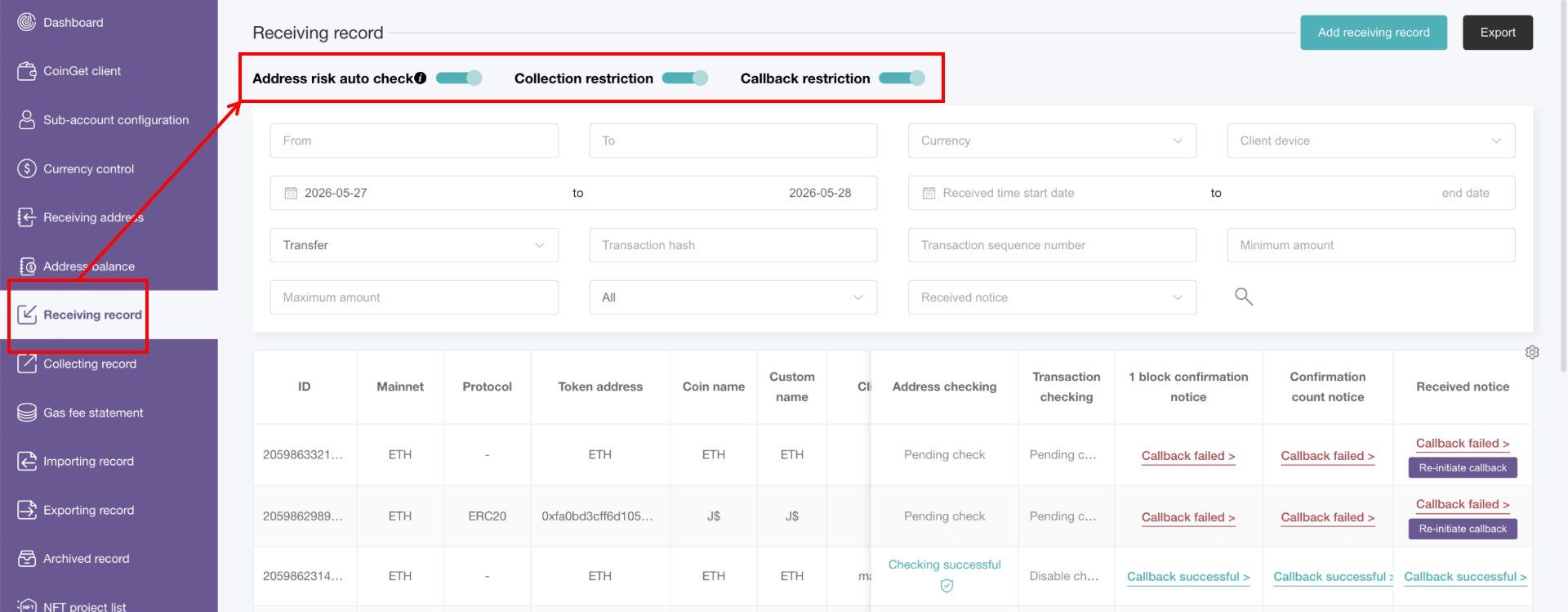Click the Transaction hash input field
The image size is (1568, 612).
tap(733, 245)
